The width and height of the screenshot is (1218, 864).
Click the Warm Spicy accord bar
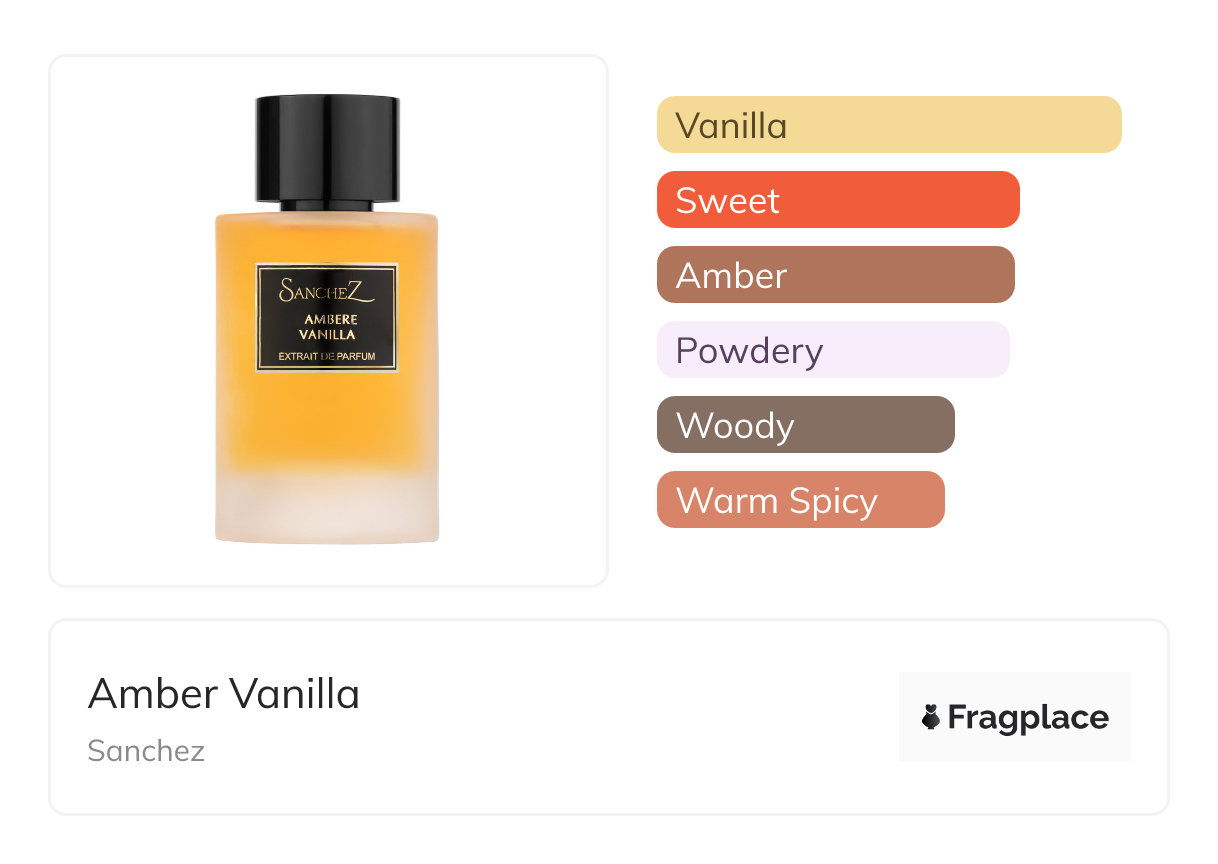[x=801, y=500]
